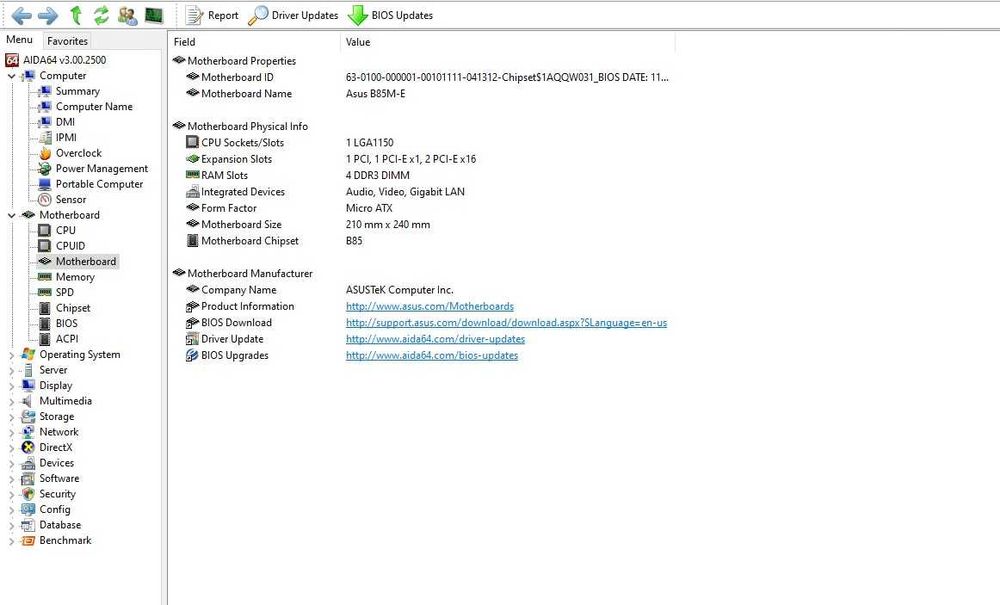
Task: Click the green monitor chart icon
Action: tap(154, 15)
